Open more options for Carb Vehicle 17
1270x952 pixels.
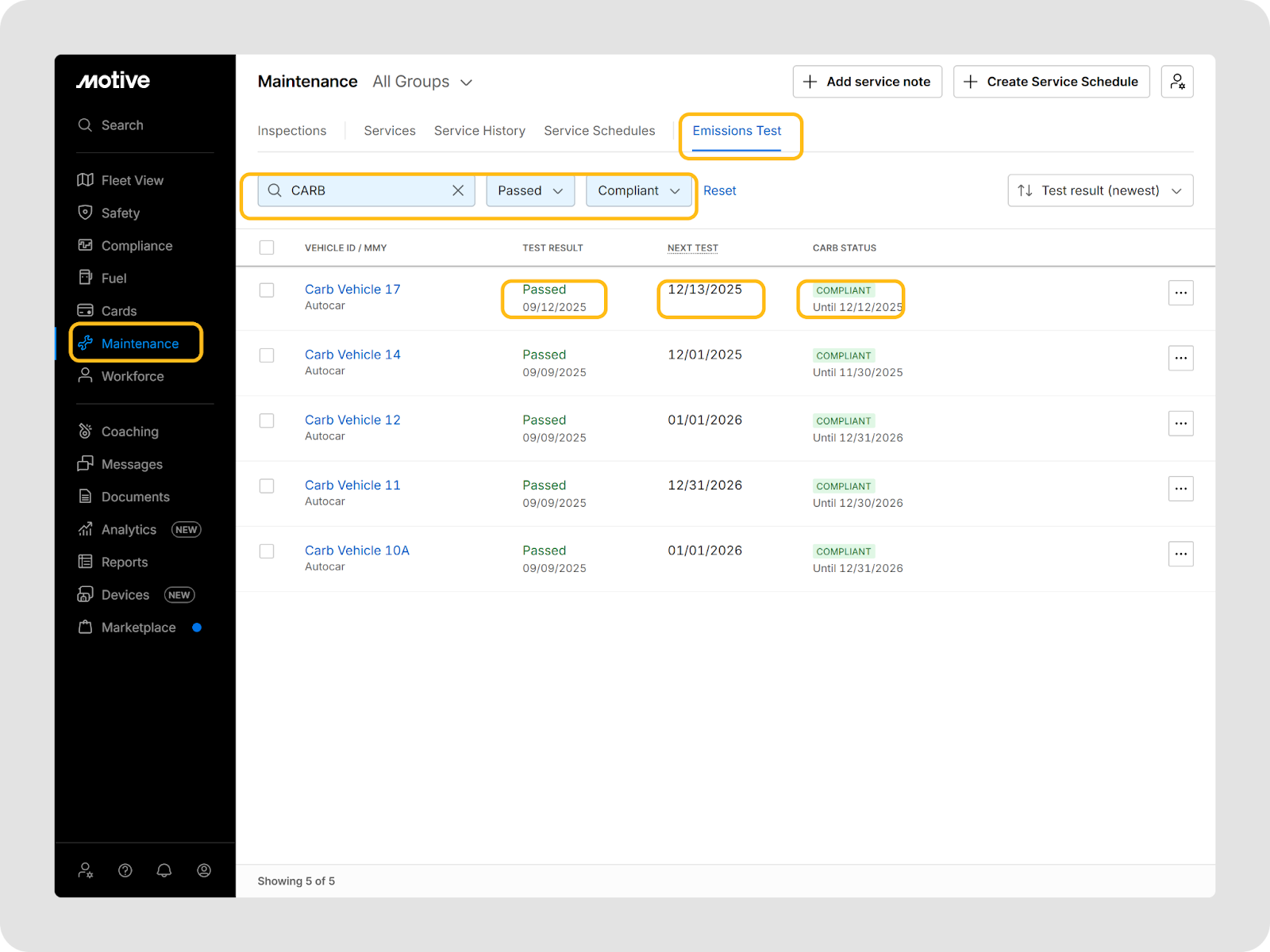pos(1181,293)
